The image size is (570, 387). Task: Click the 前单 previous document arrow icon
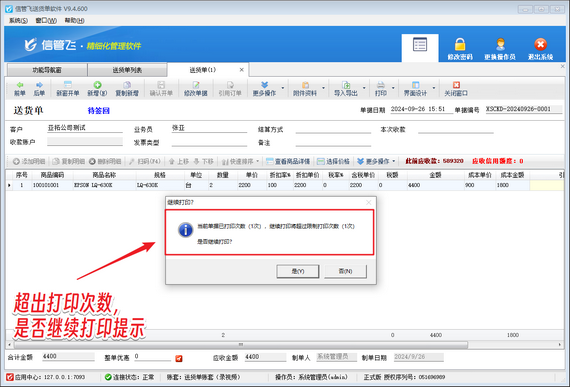(x=20, y=85)
